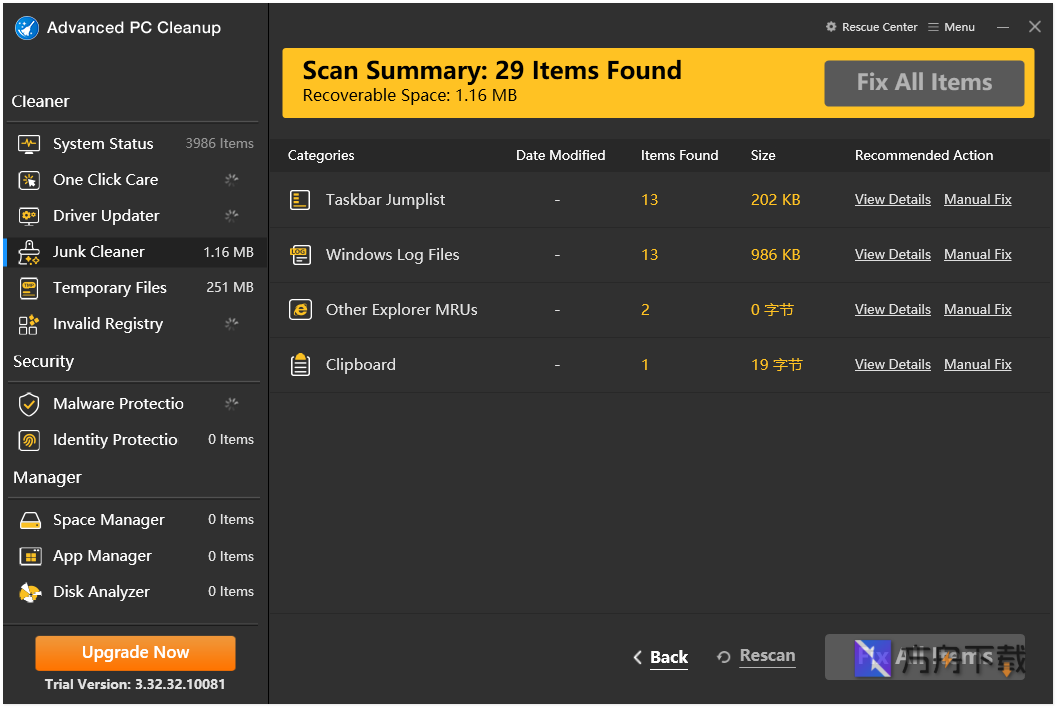Click the Rescan link
The height and width of the screenshot is (708, 1057).
pos(767,656)
